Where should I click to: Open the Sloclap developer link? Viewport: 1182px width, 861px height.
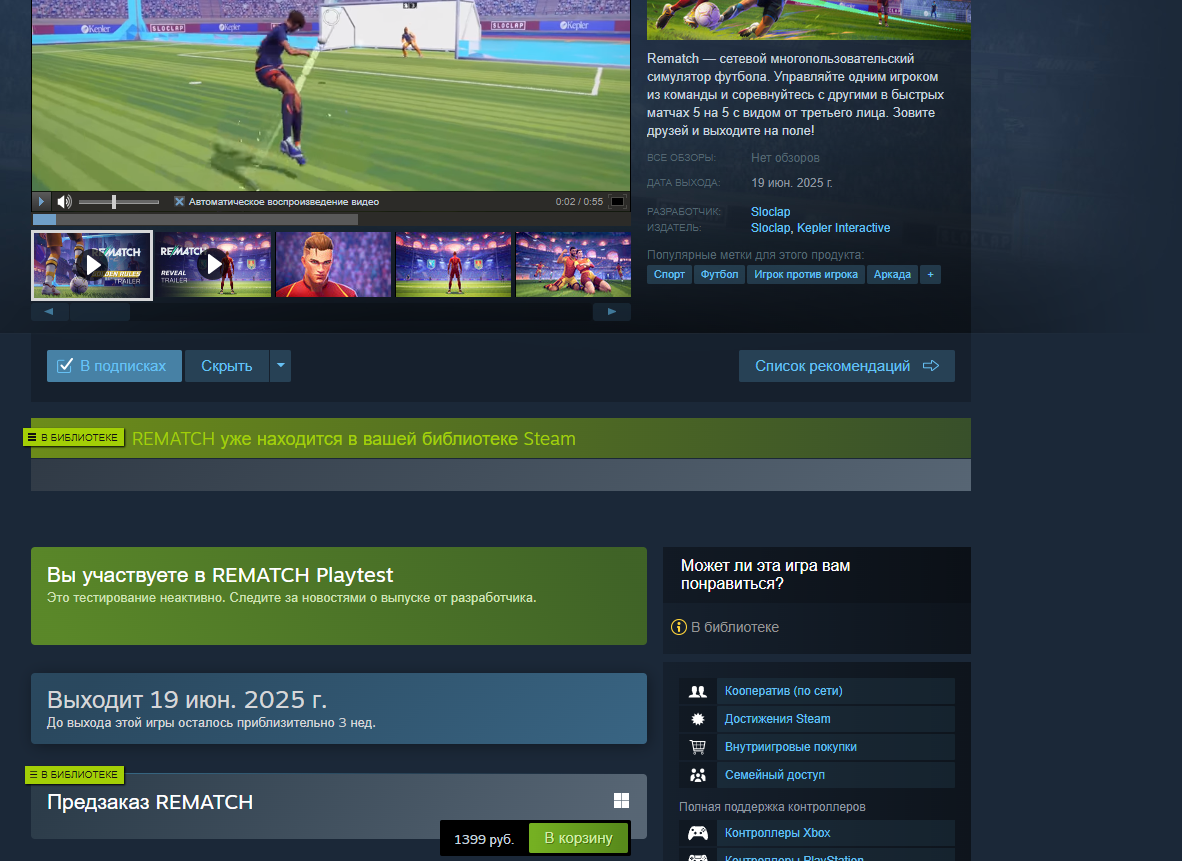[770, 212]
